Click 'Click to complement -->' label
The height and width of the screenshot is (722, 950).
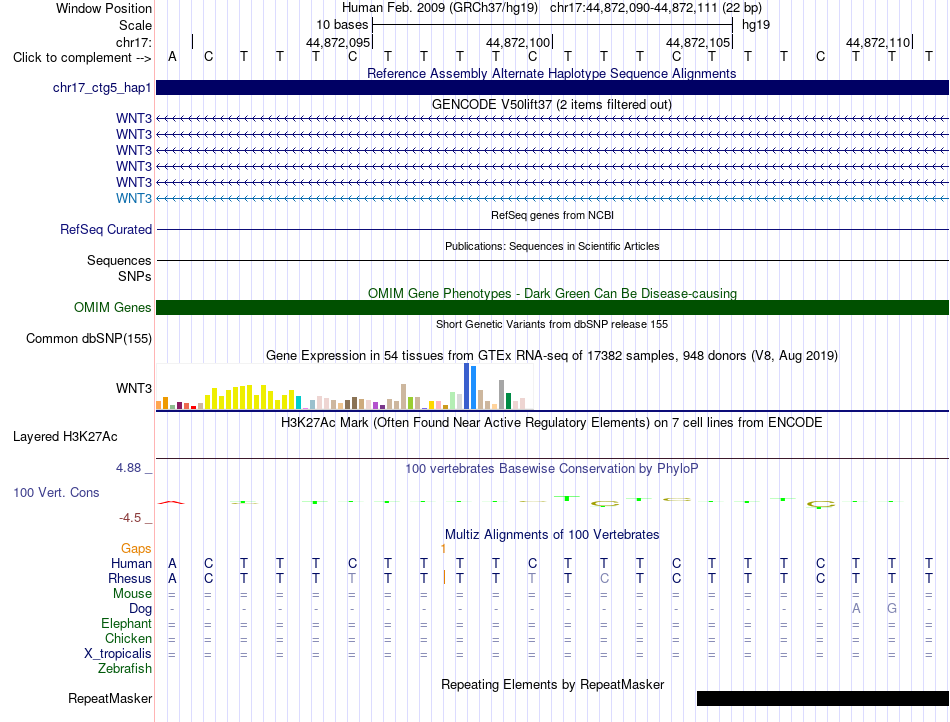click(x=82, y=58)
